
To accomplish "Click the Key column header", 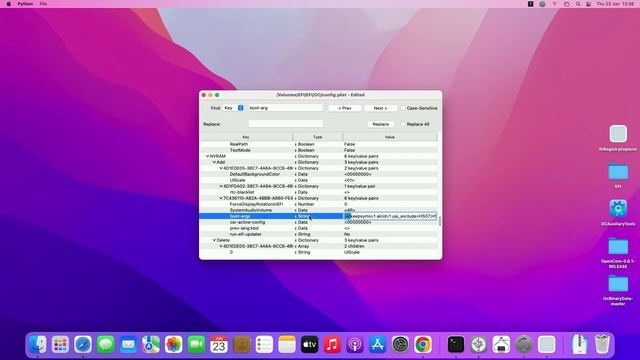I will [x=246, y=137].
